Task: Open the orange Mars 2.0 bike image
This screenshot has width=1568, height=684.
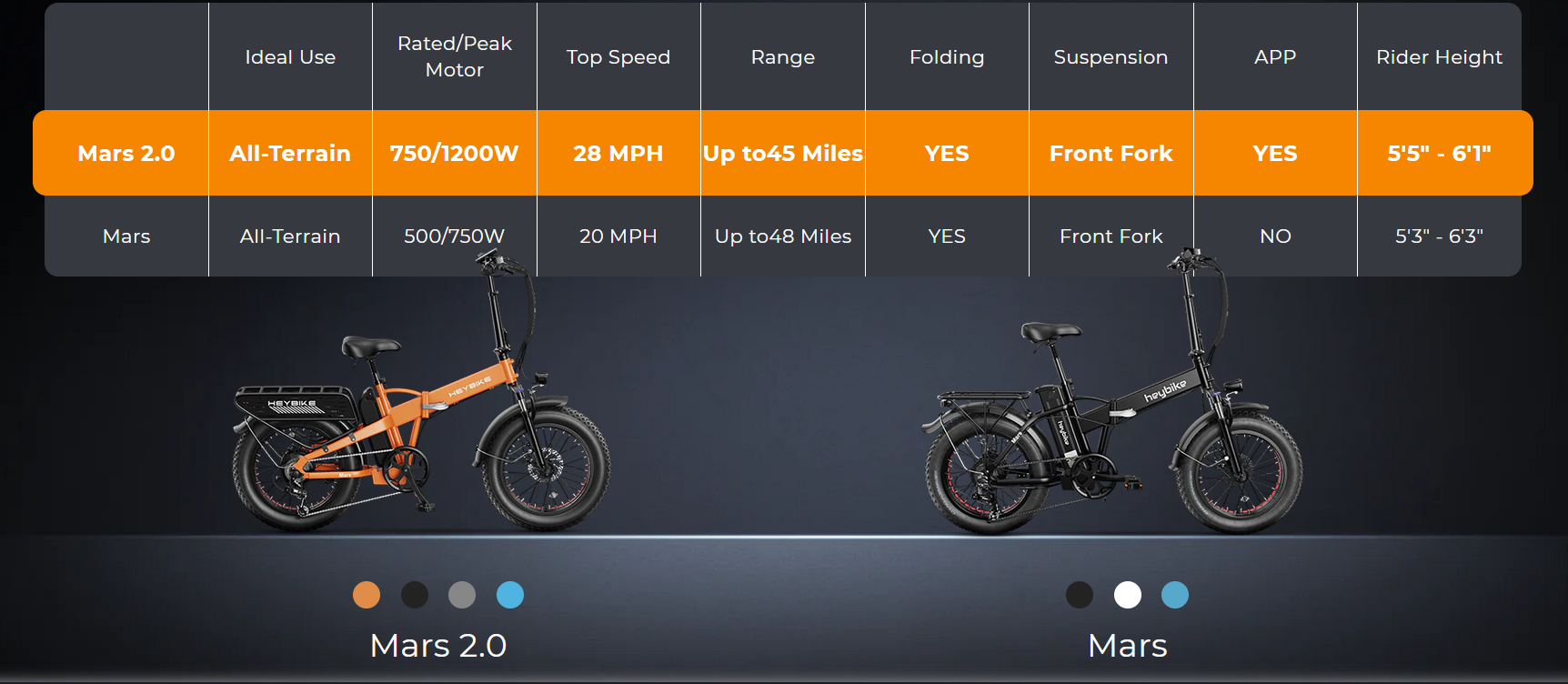Action: 420,393
